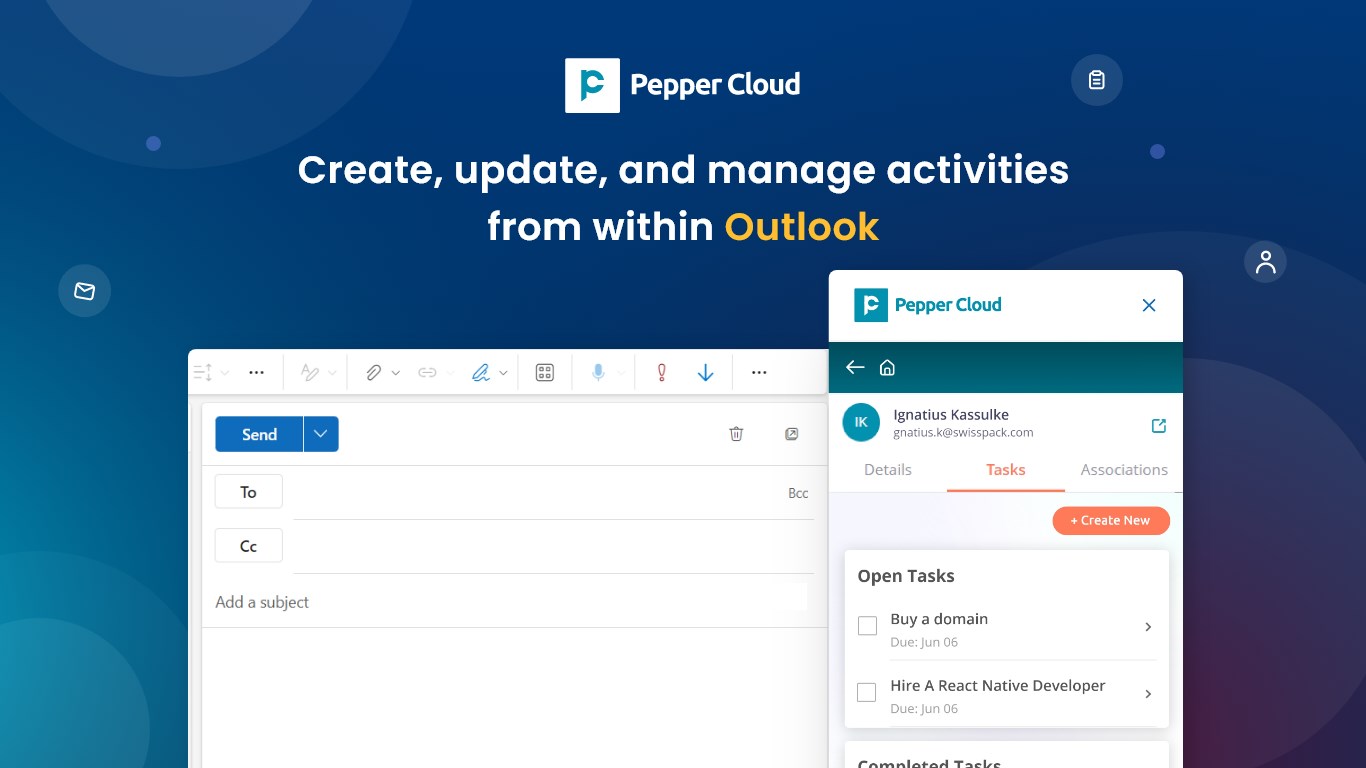Click into the To address field
The image size is (1366, 768).
point(538,493)
